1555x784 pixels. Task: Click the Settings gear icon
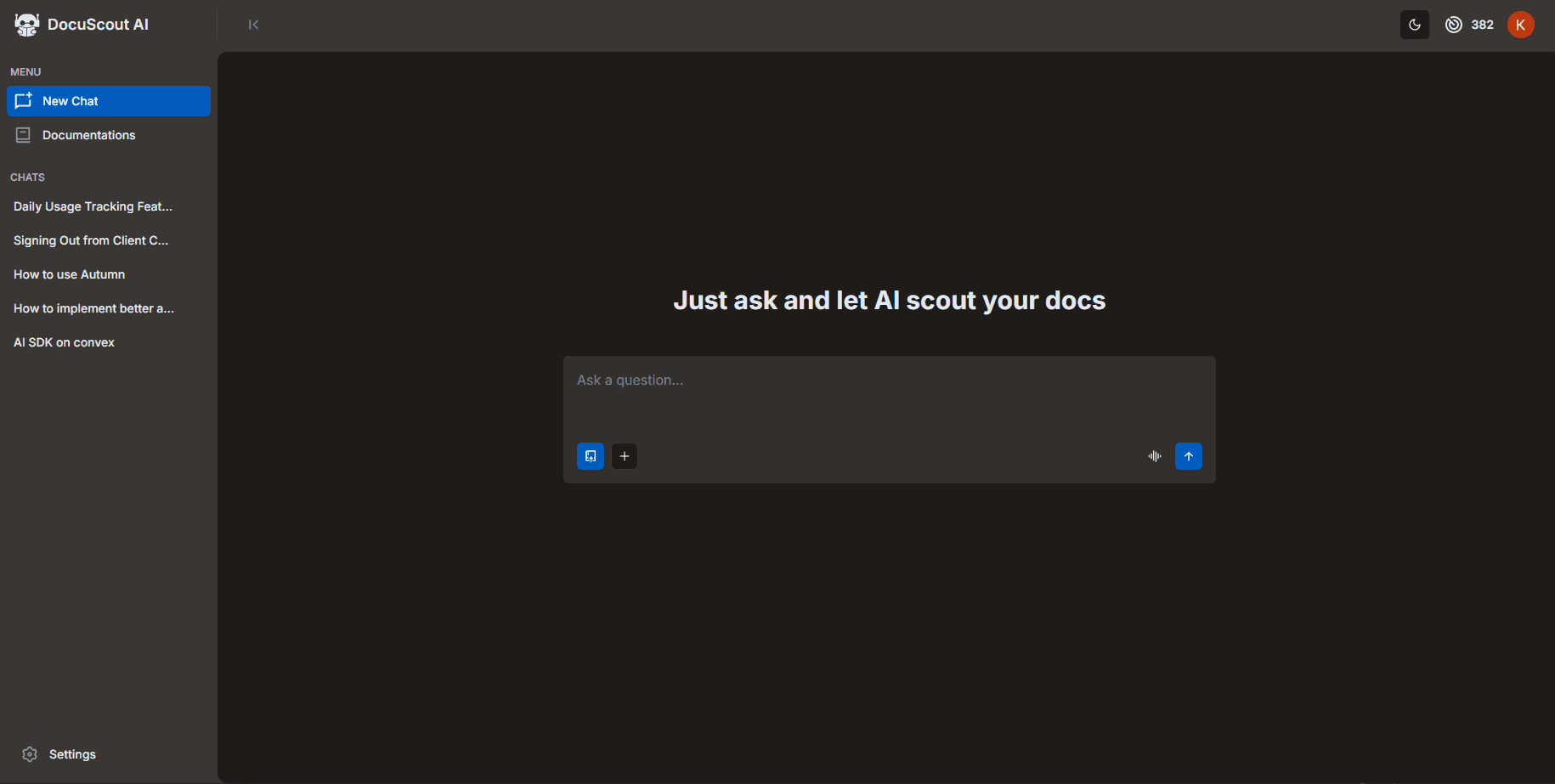[x=30, y=754]
